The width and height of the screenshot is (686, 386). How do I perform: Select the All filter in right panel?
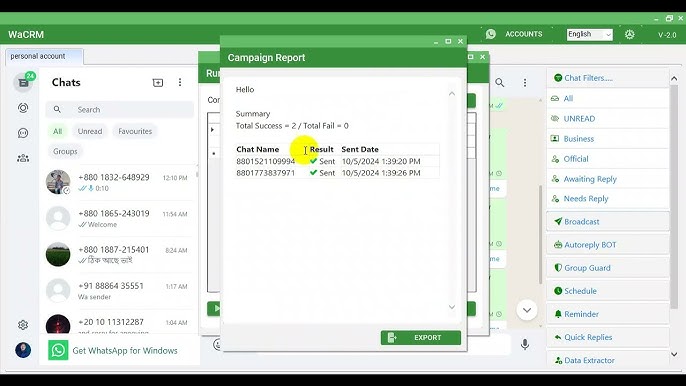[608, 98]
